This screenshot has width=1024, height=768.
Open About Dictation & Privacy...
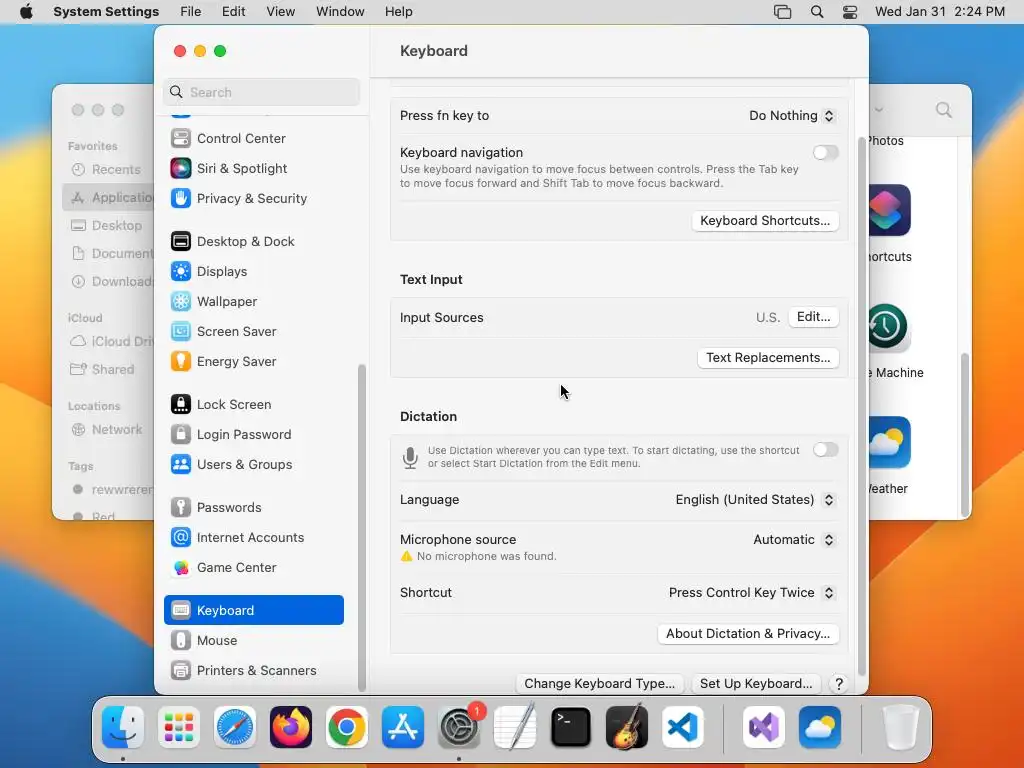tap(748, 633)
